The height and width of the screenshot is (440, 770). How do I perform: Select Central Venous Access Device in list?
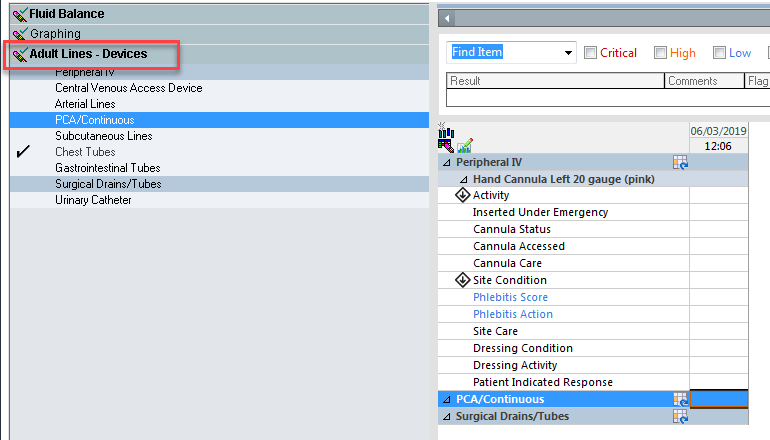(x=129, y=88)
